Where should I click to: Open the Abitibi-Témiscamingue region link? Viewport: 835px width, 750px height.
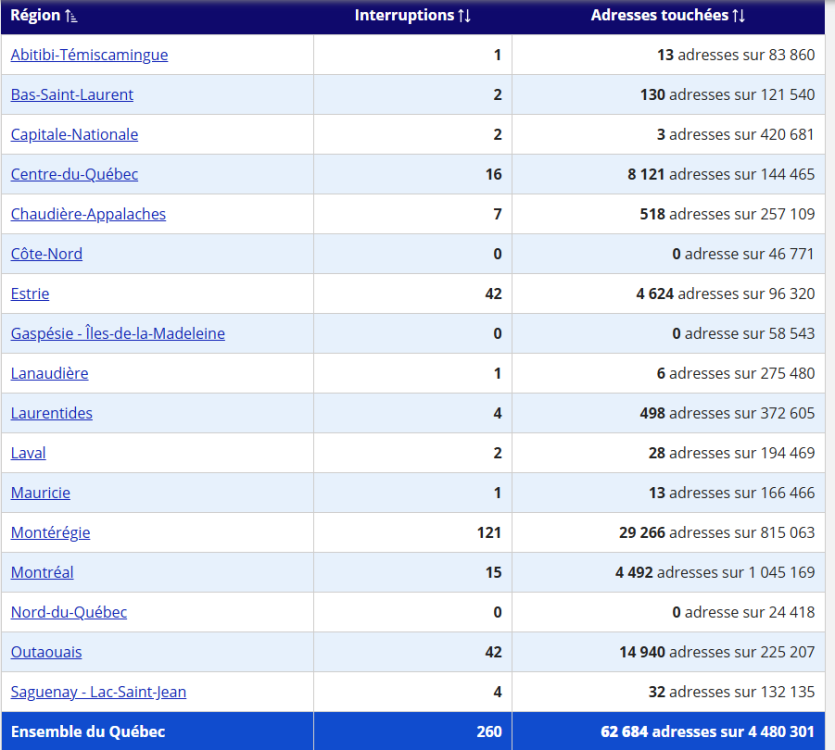pos(89,55)
